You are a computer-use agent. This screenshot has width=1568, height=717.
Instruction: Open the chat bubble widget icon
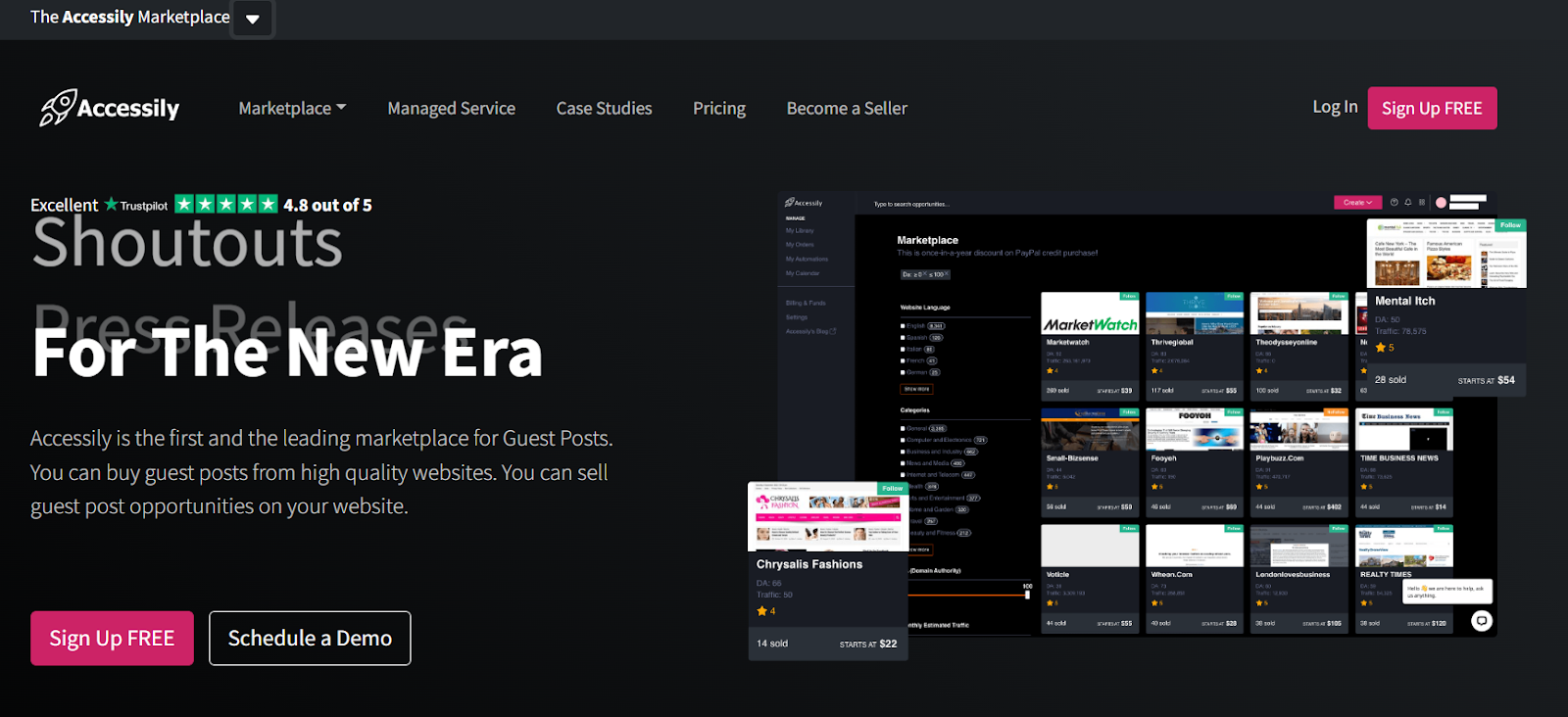tap(1482, 620)
